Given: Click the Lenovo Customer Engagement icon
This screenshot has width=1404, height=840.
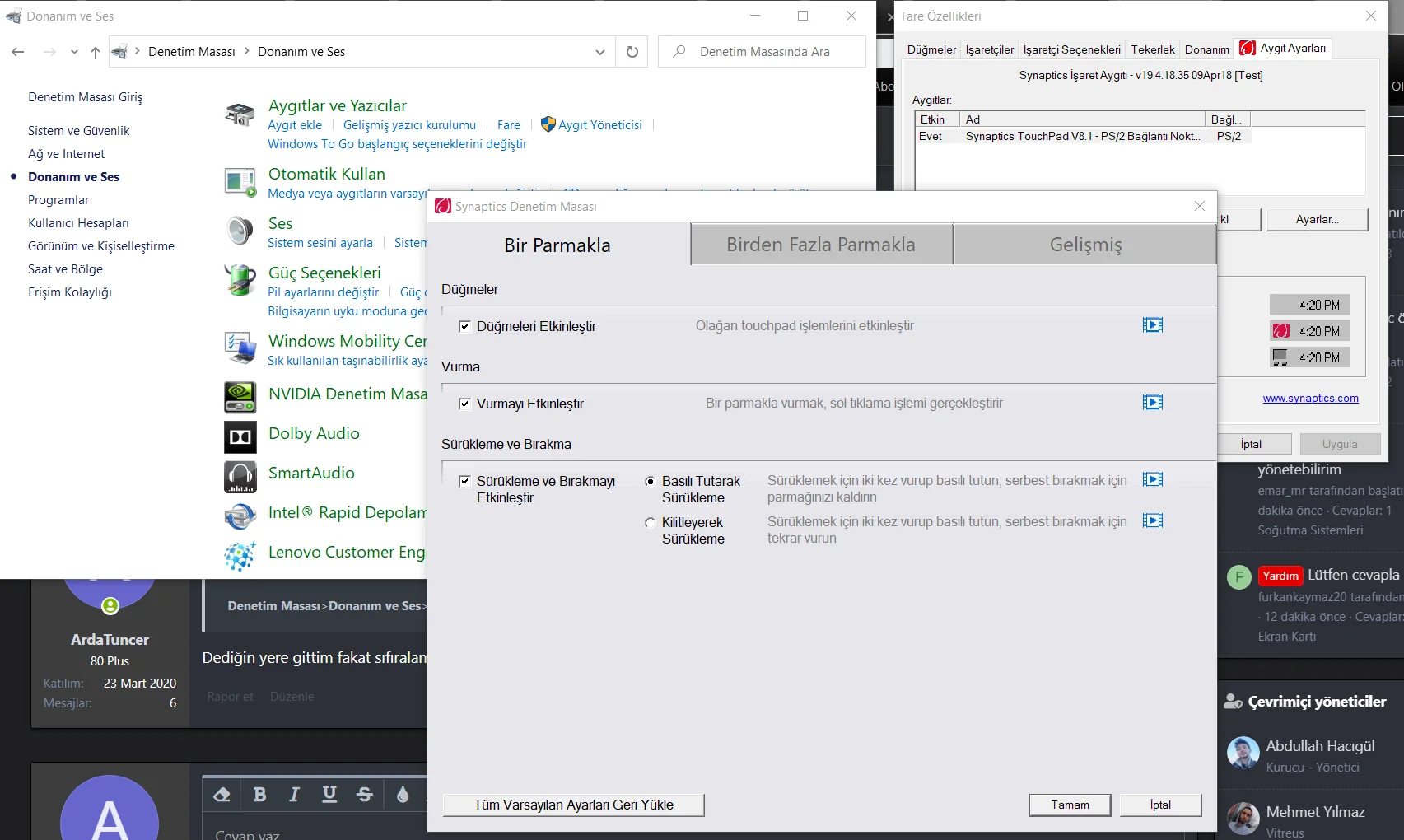Looking at the screenshot, I should tap(240, 556).
